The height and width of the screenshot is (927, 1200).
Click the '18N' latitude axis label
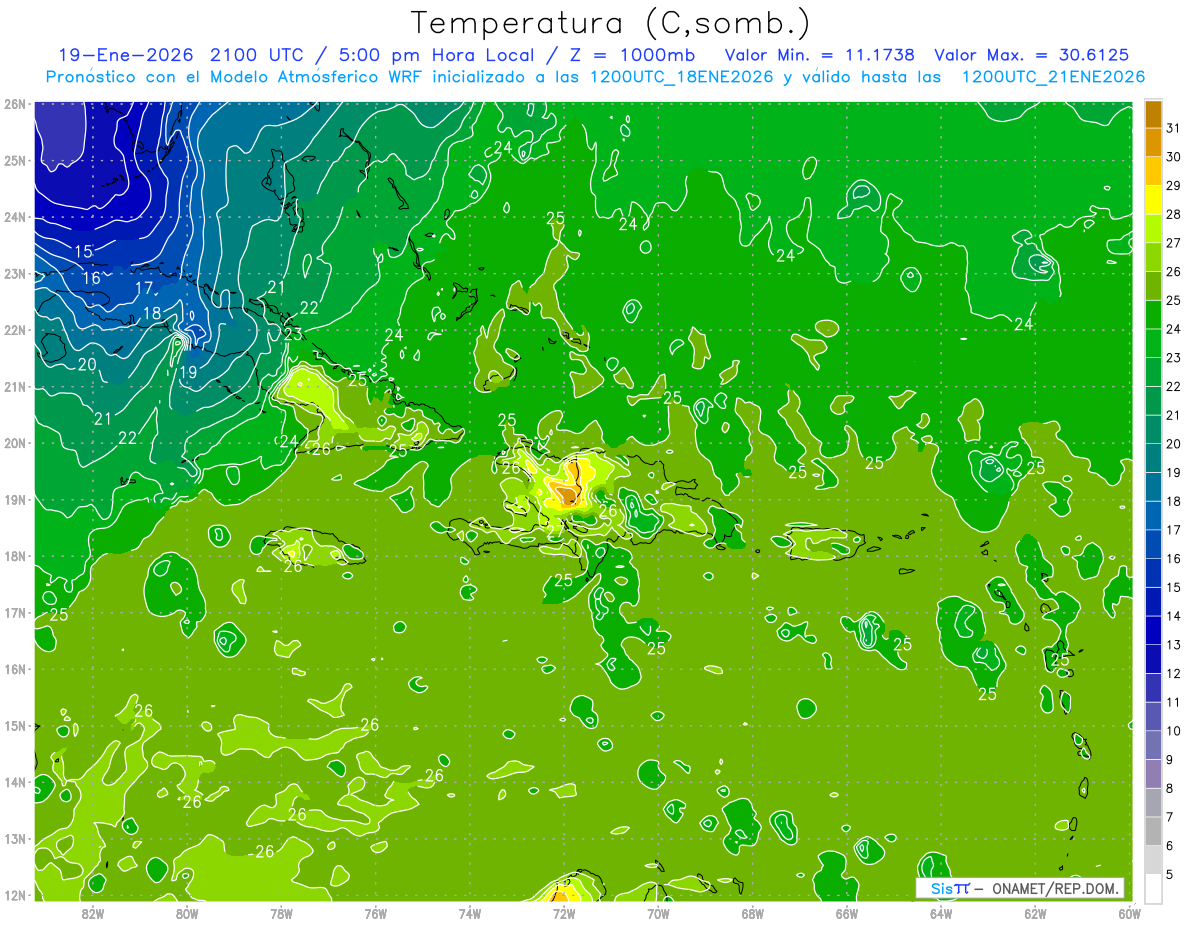pos(15,556)
